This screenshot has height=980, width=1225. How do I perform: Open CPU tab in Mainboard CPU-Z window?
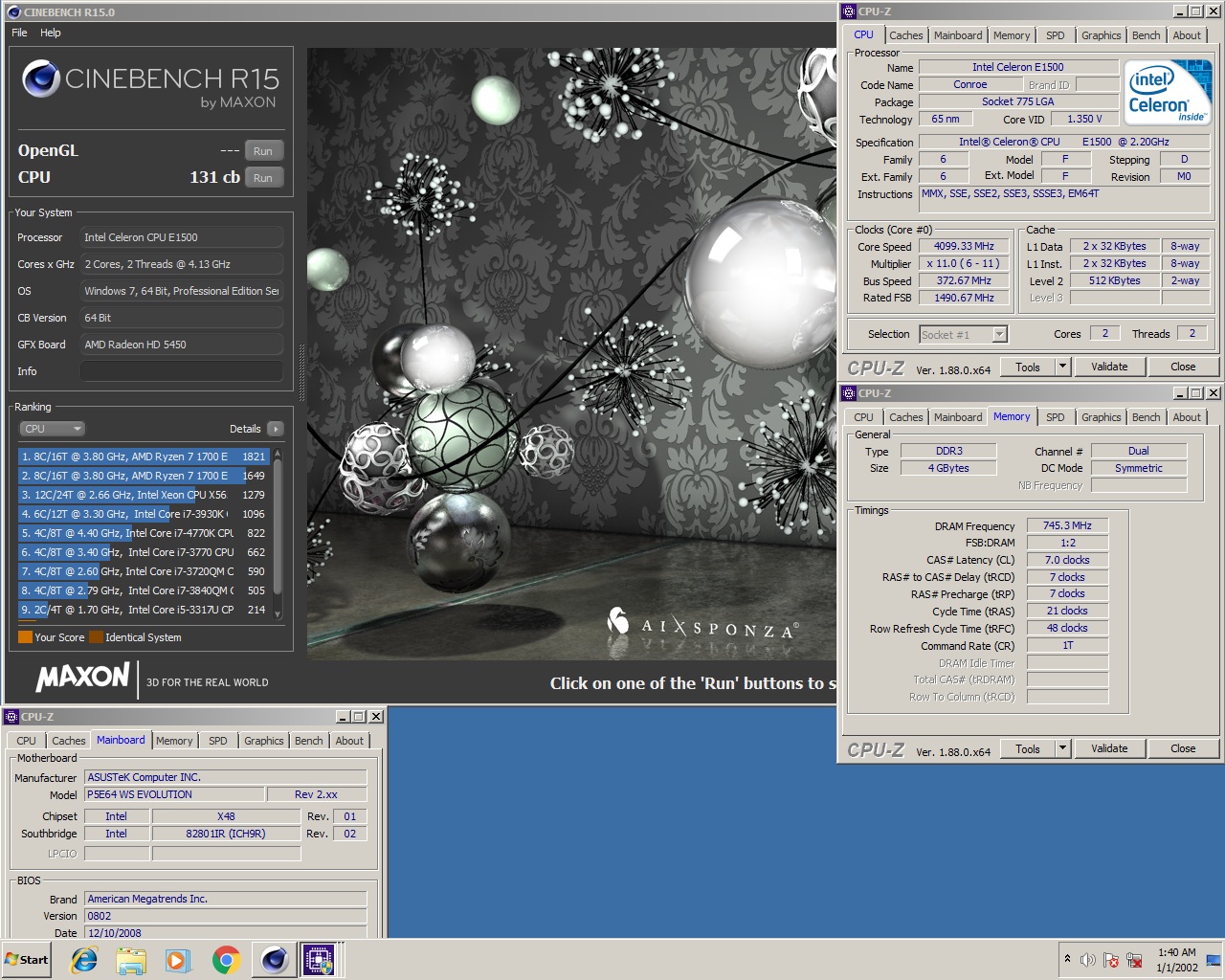tap(26, 741)
